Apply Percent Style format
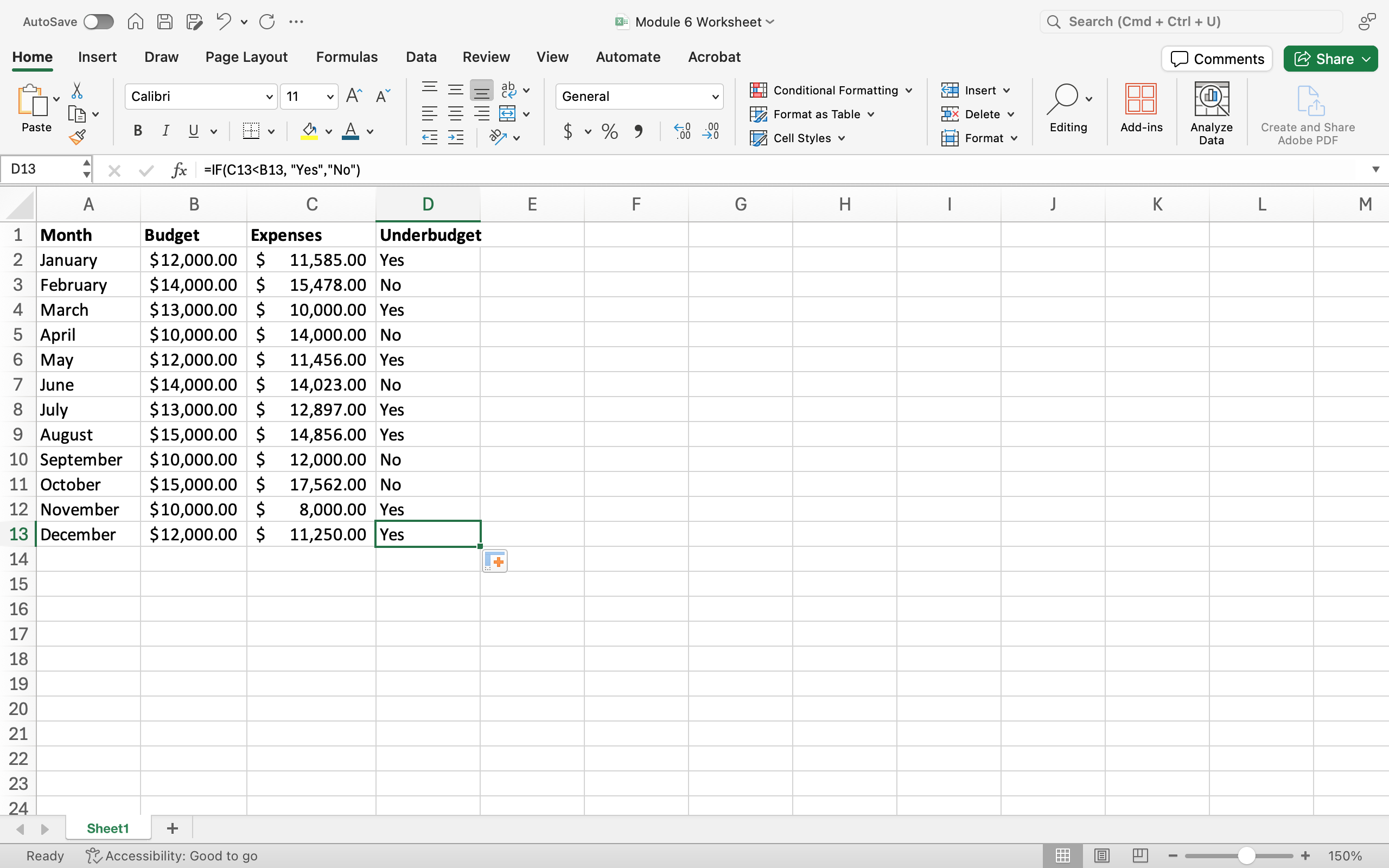This screenshot has width=1389, height=868. point(609,131)
